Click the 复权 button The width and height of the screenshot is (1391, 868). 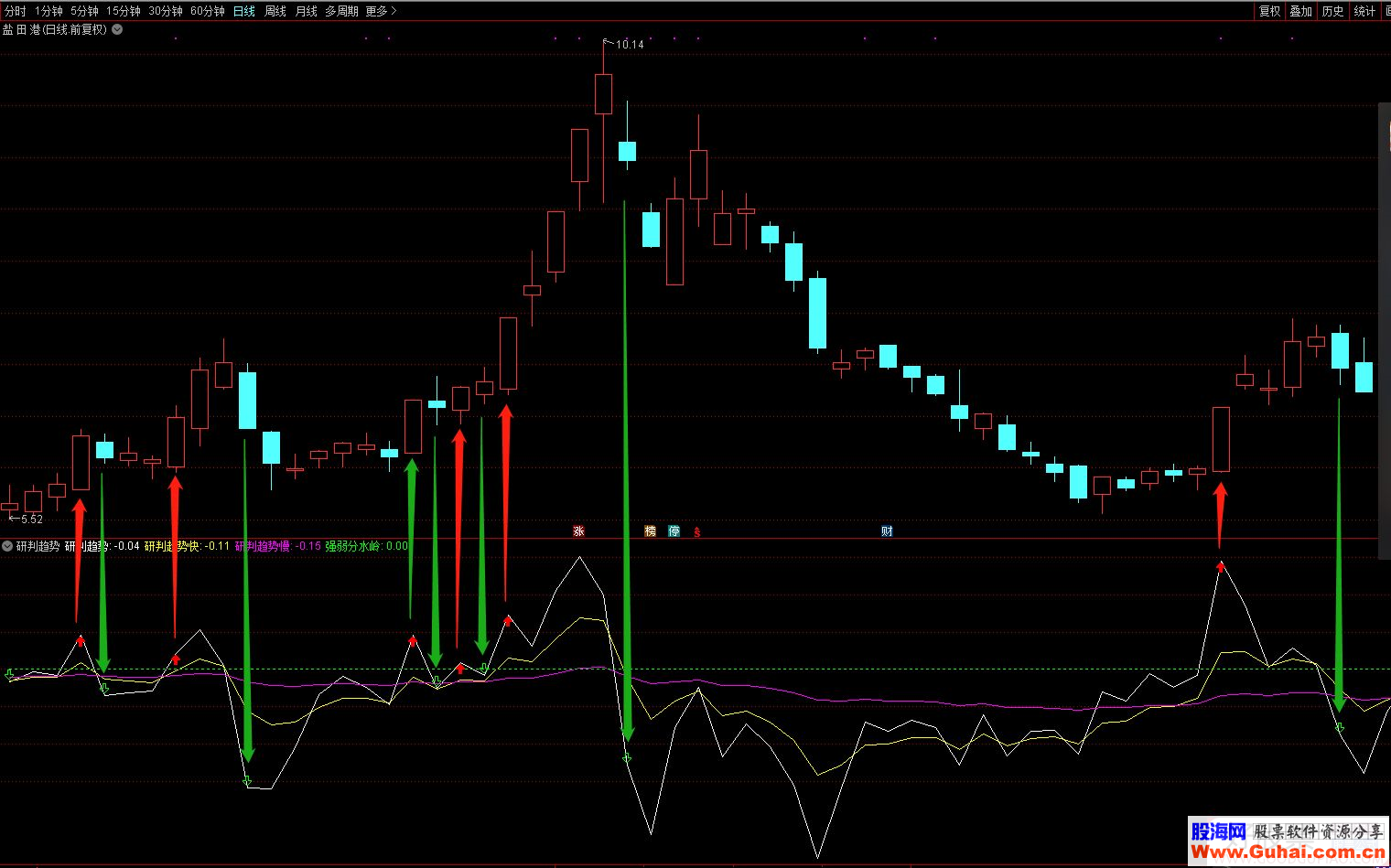point(1270,11)
